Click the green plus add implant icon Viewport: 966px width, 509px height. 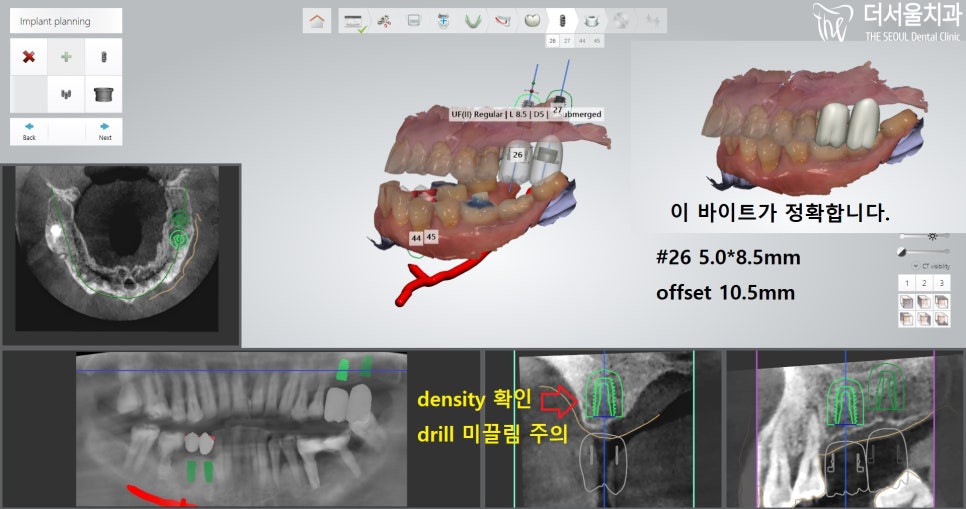[67, 57]
